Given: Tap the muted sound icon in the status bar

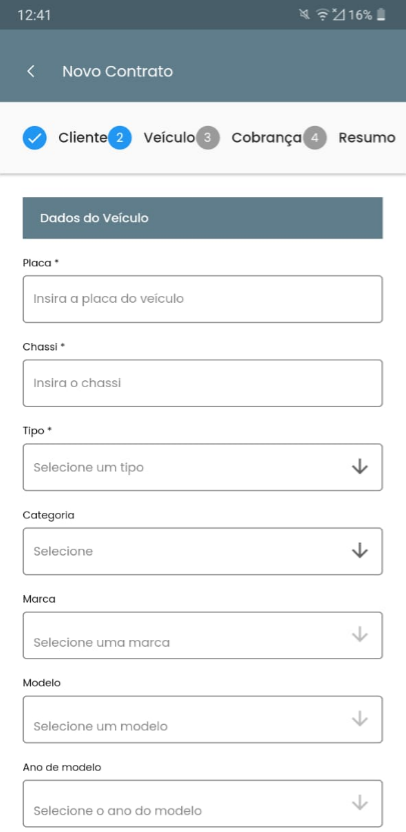Looking at the screenshot, I should click(x=305, y=15).
